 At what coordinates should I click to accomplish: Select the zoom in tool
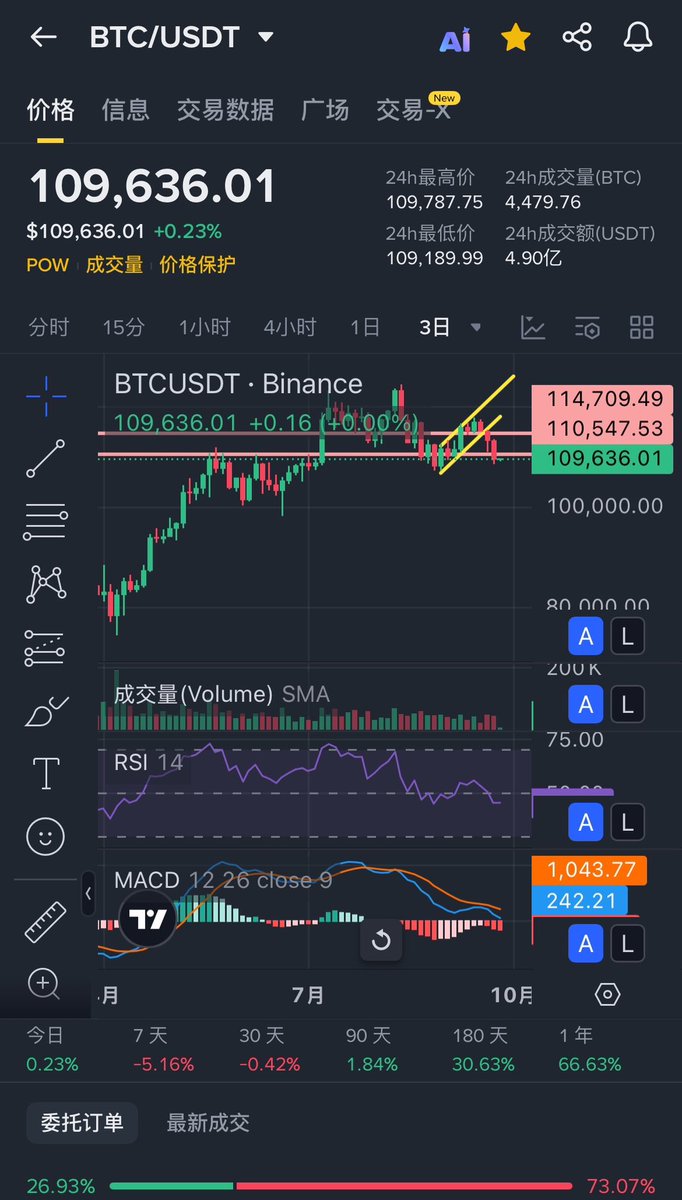point(44,985)
